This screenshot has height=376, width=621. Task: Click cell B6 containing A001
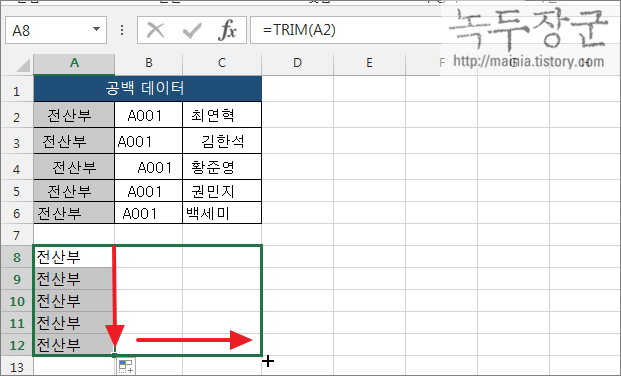[149, 214]
